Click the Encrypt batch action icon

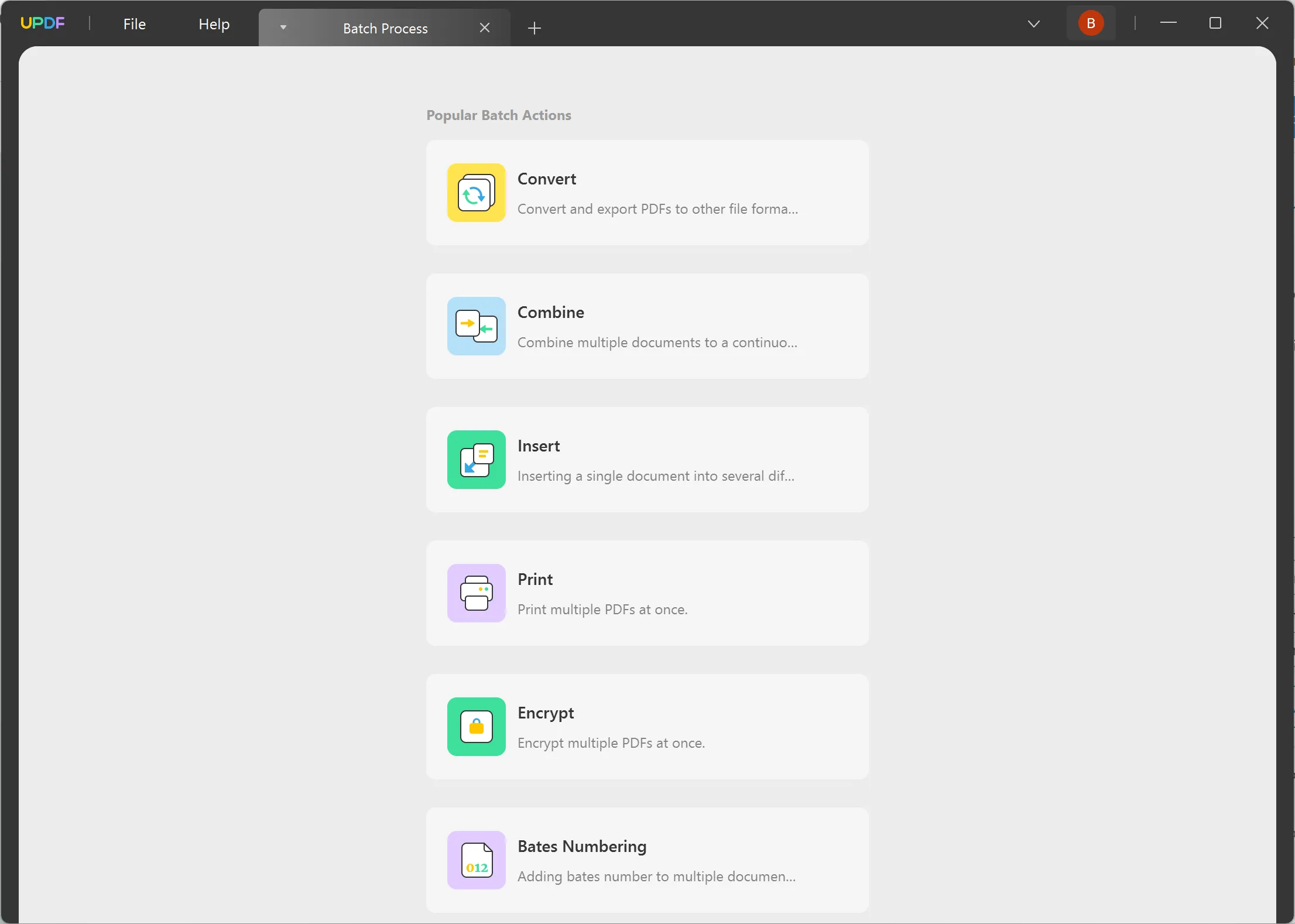click(476, 726)
